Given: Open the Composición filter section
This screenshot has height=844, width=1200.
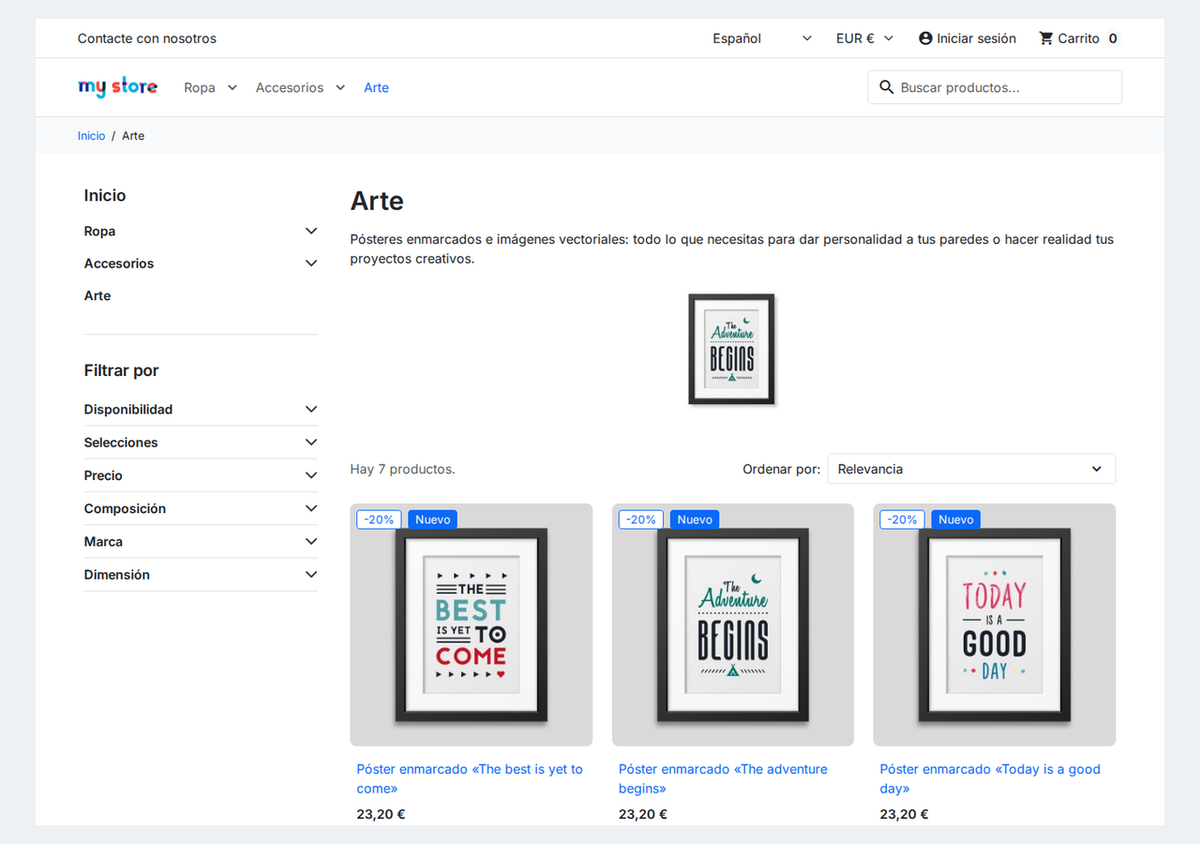Looking at the screenshot, I should 201,508.
